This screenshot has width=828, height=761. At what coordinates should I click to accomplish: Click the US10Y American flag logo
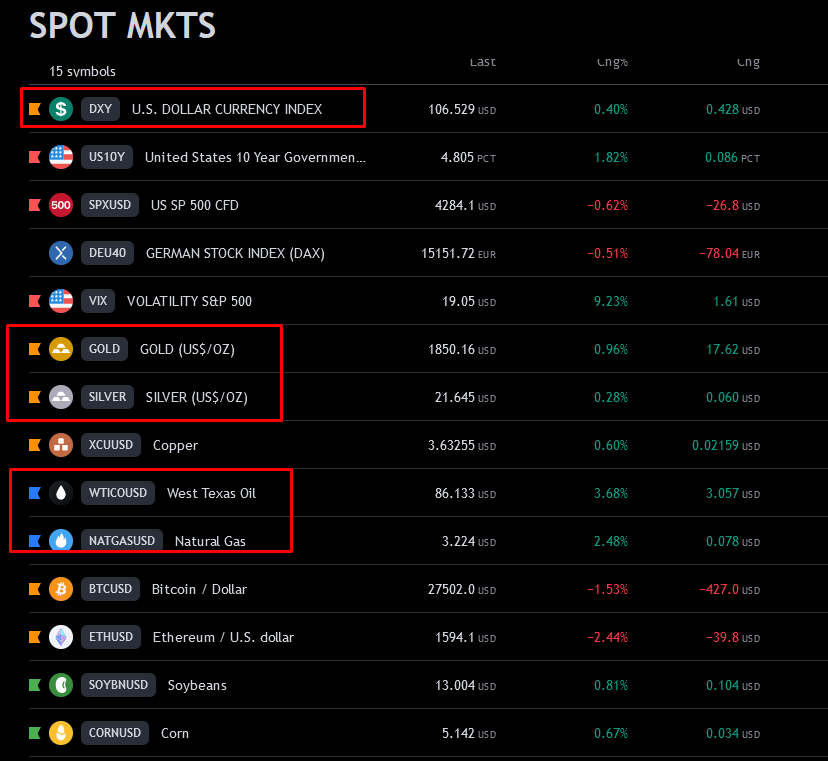(61, 157)
